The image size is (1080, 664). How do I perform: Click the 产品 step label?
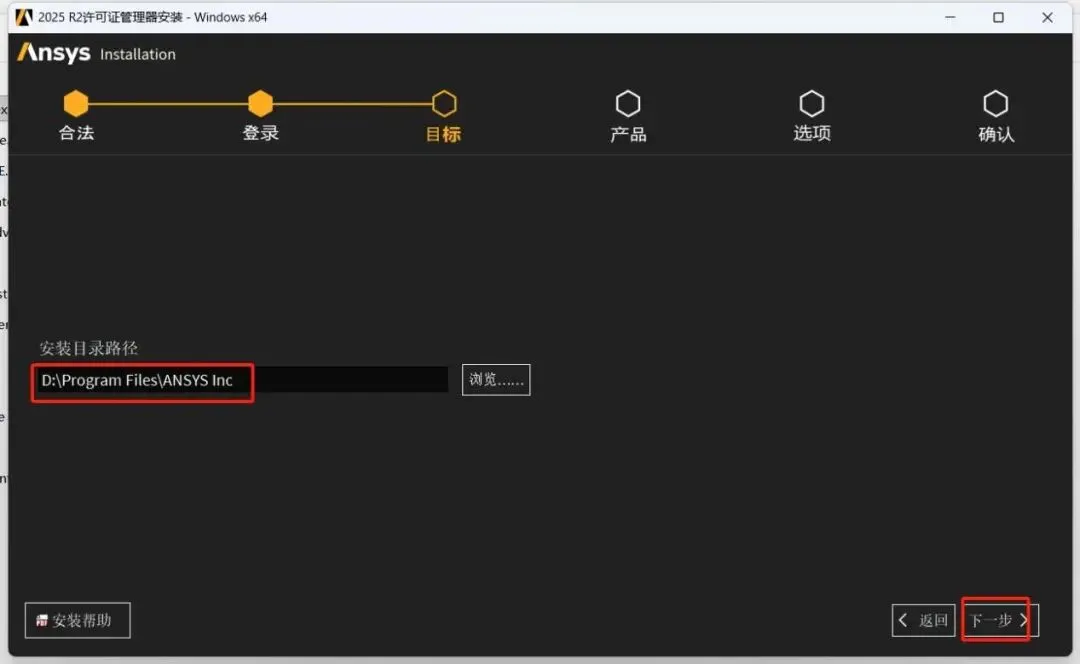point(628,134)
